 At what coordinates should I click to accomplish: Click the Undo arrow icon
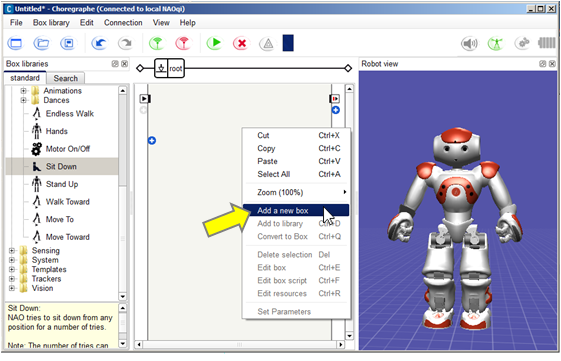(x=99, y=43)
